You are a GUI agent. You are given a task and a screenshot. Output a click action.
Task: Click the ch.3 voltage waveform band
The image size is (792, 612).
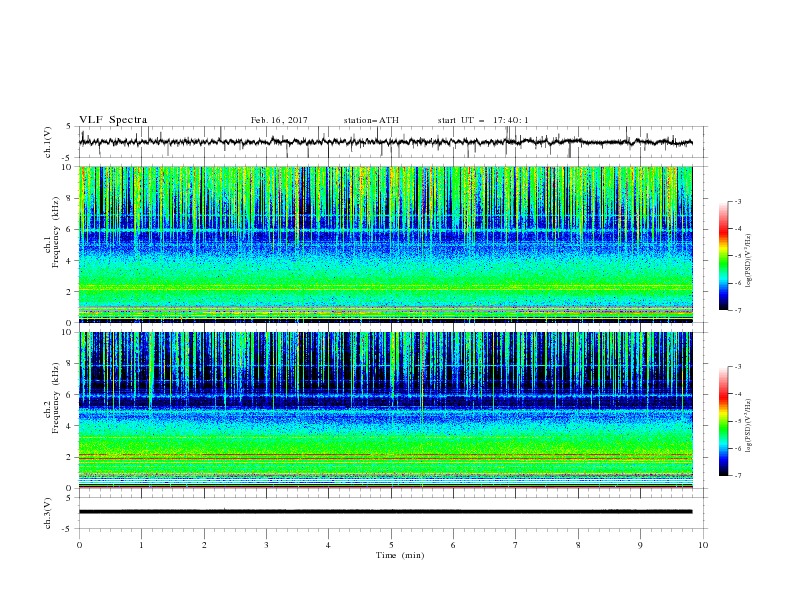point(385,512)
